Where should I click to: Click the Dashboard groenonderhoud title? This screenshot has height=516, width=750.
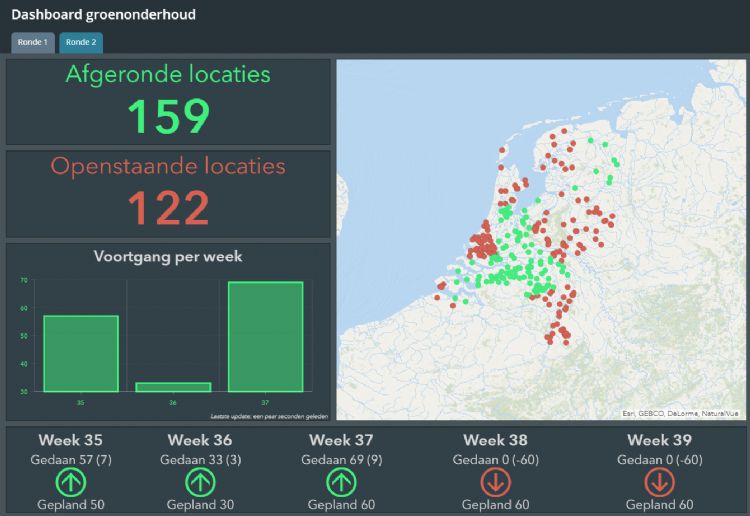104,15
